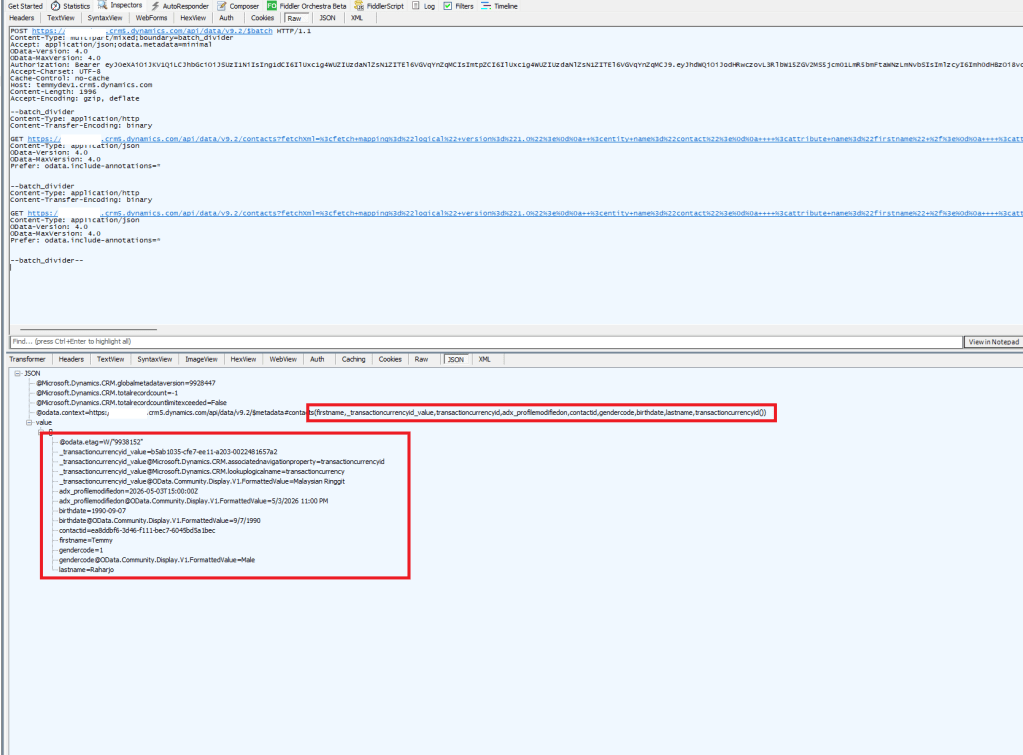1023x755 pixels.
Task: Open request TextView tab
Action: [x=61, y=18]
